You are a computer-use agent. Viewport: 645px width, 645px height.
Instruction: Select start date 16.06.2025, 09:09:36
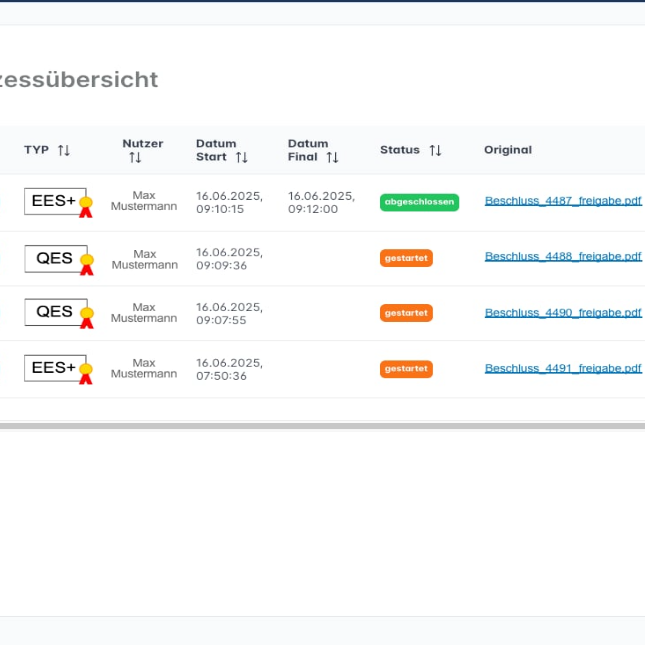coord(229,259)
